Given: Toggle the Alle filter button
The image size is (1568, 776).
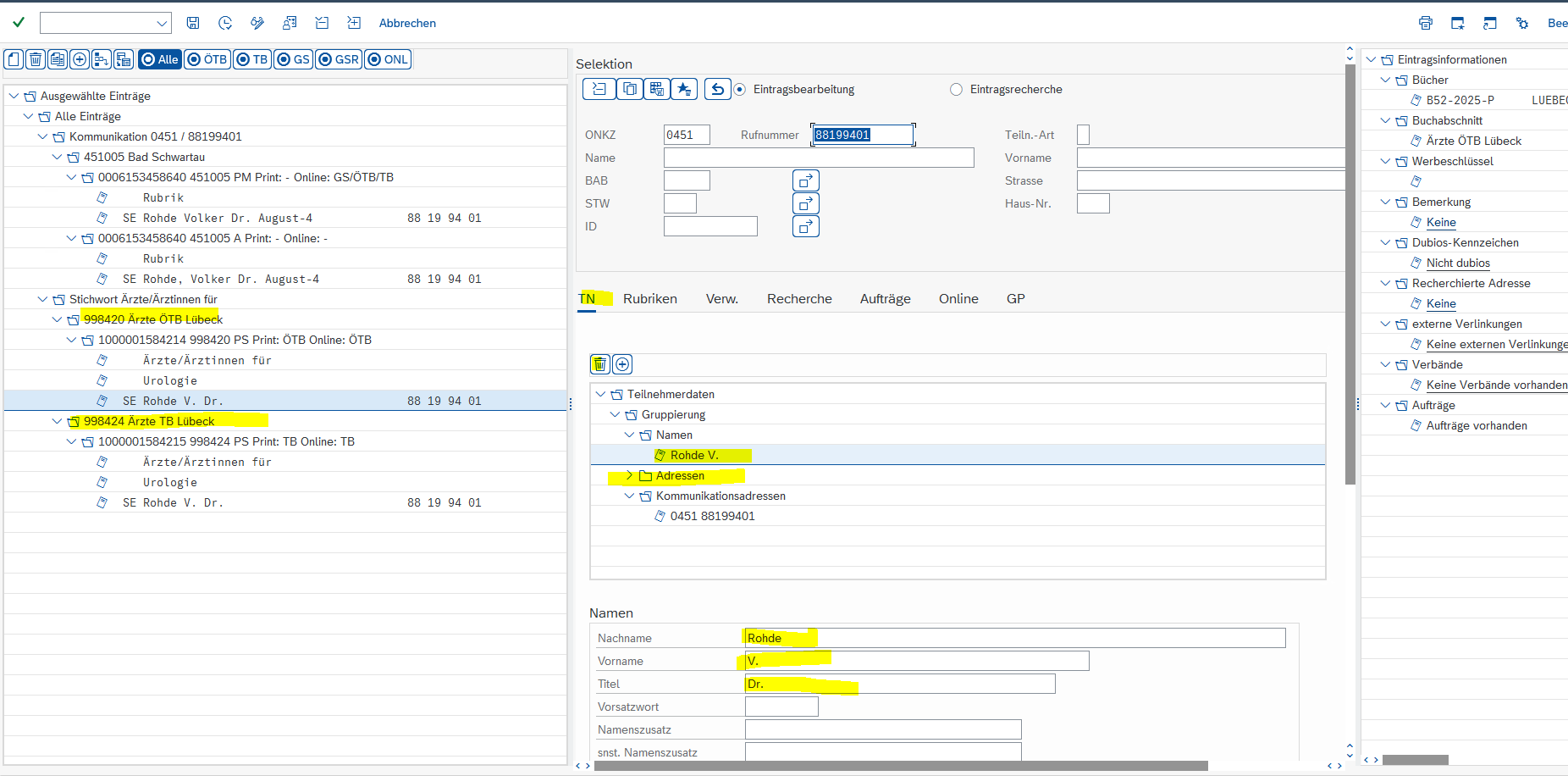Looking at the screenshot, I should 160,59.
